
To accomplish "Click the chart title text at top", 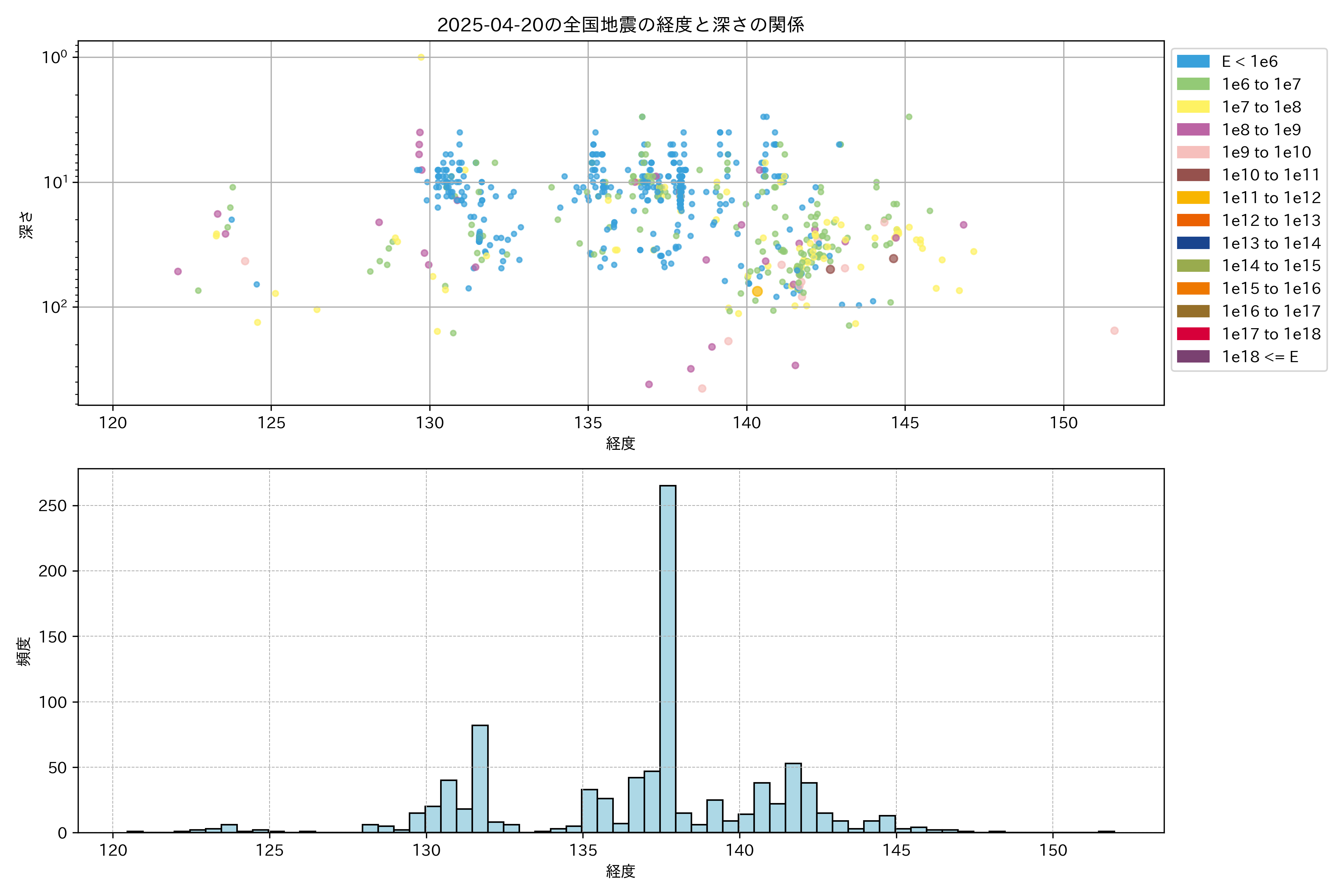I will (x=620, y=25).
